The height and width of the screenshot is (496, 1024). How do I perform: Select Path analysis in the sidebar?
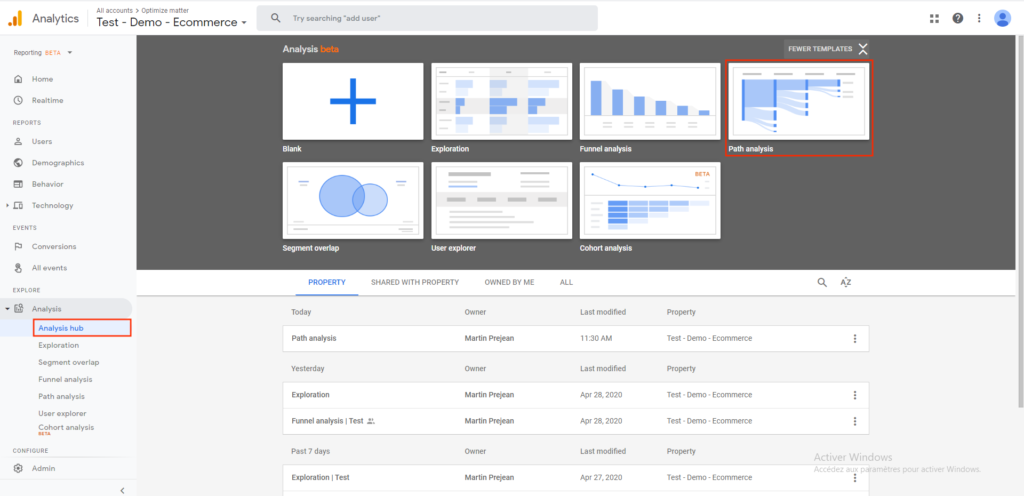tap(61, 396)
